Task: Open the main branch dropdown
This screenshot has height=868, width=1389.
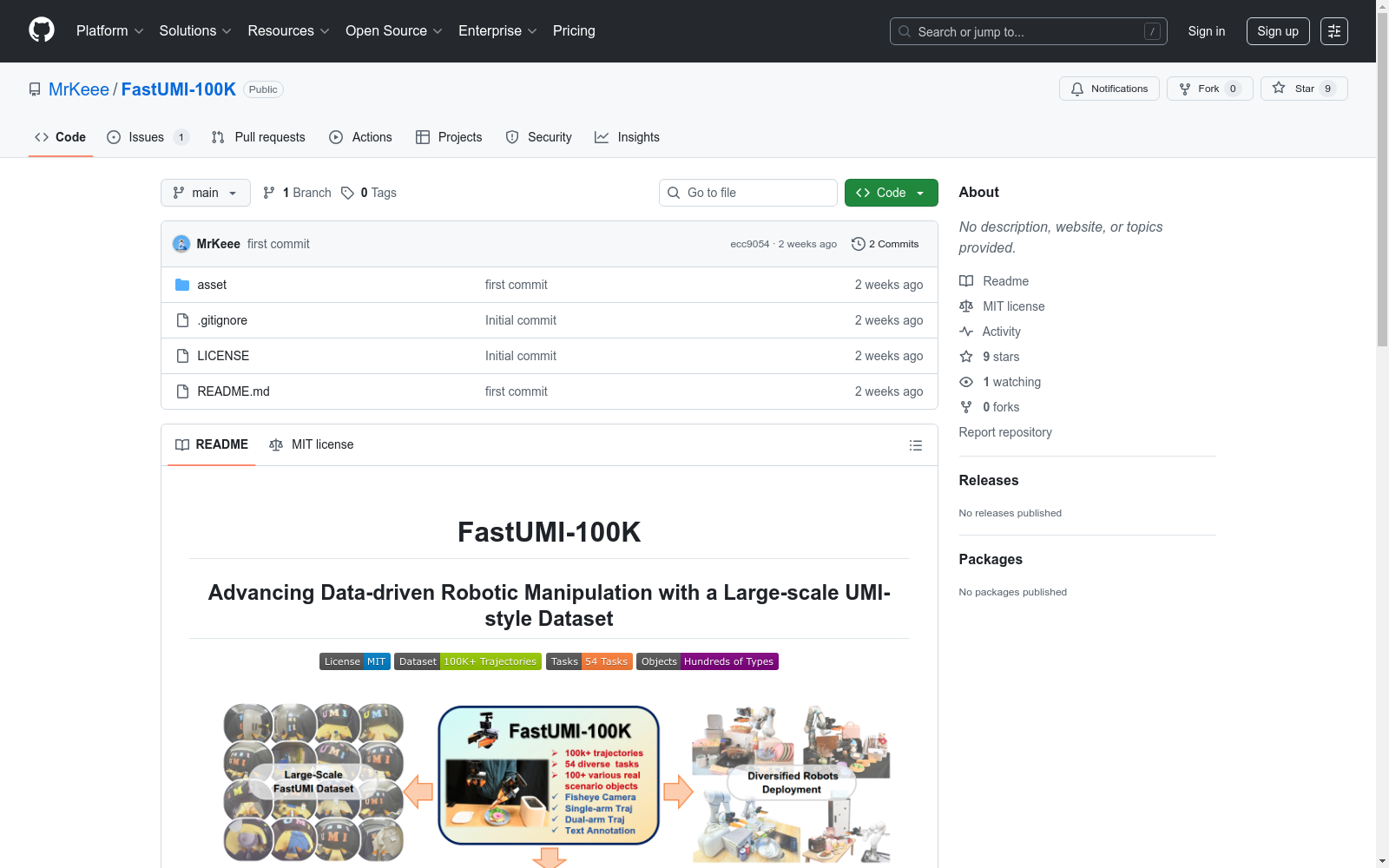Action: (206, 193)
